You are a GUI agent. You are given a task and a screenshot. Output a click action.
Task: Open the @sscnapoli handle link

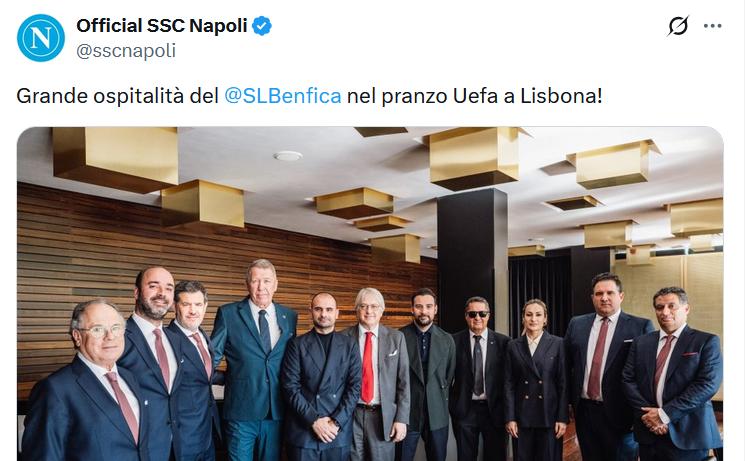[126, 50]
